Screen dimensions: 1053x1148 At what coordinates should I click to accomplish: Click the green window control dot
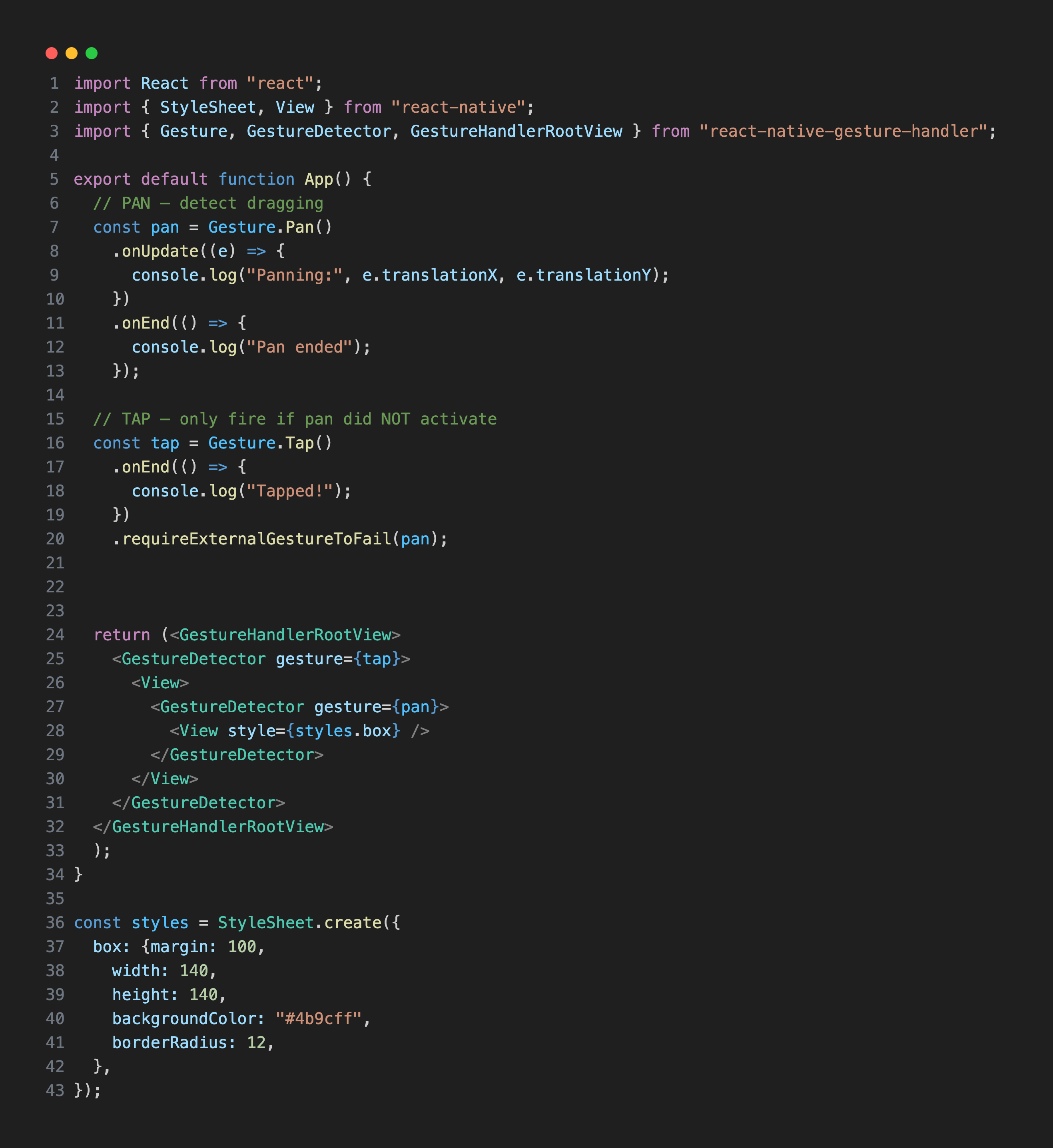(92, 52)
